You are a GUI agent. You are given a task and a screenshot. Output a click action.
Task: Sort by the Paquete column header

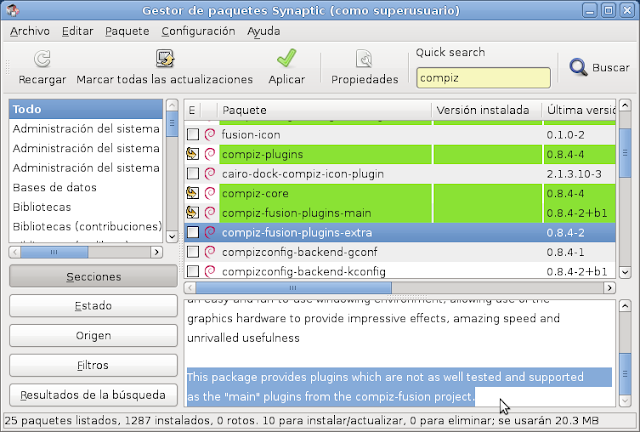tap(325, 110)
